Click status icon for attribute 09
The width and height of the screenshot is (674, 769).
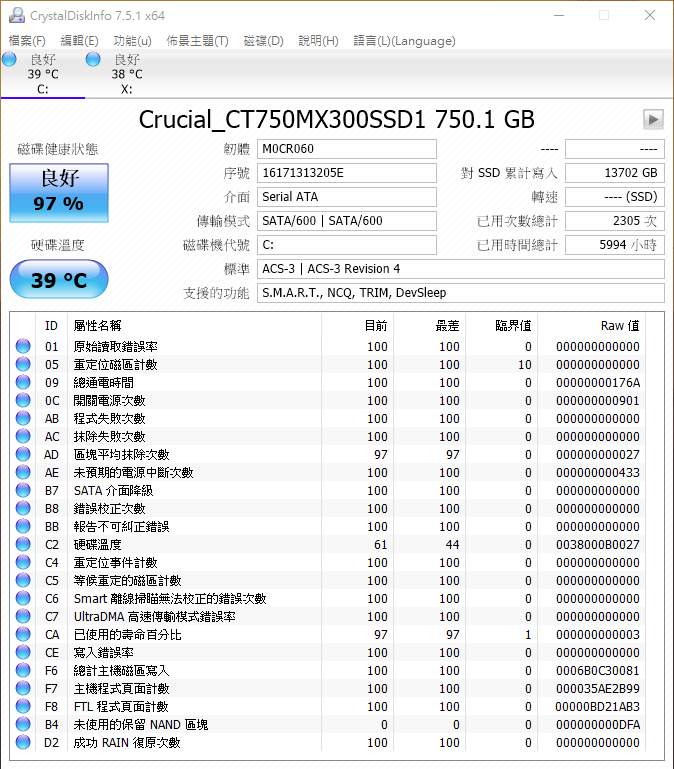(23, 383)
